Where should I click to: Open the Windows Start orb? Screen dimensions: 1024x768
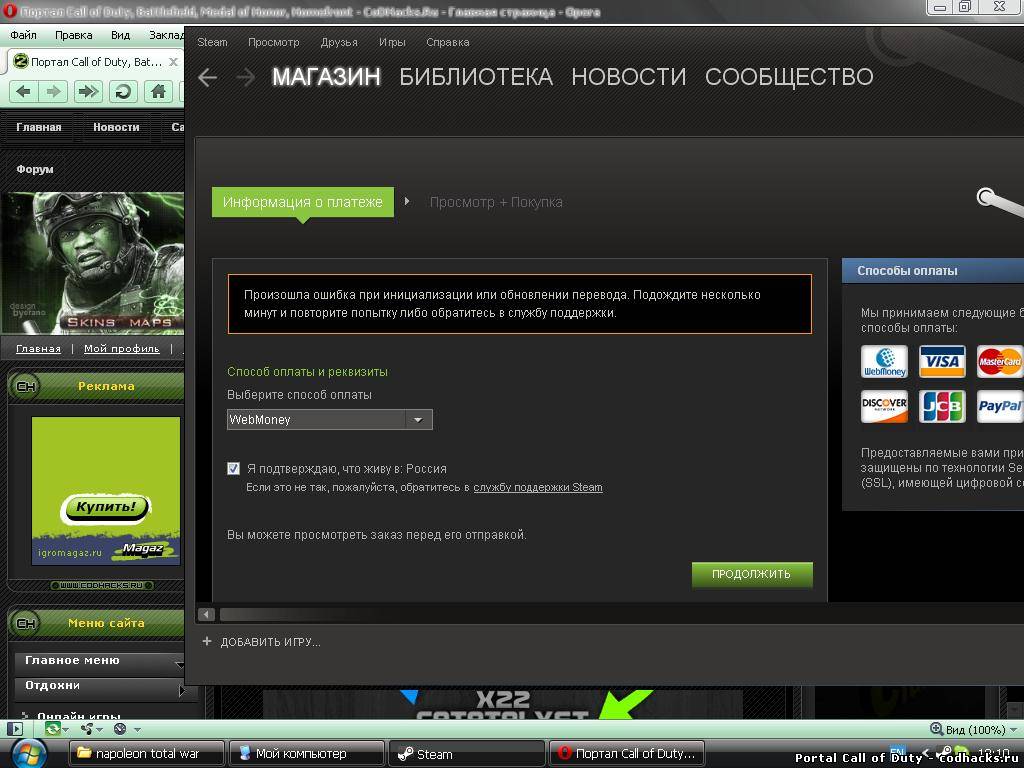[x=27, y=753]
